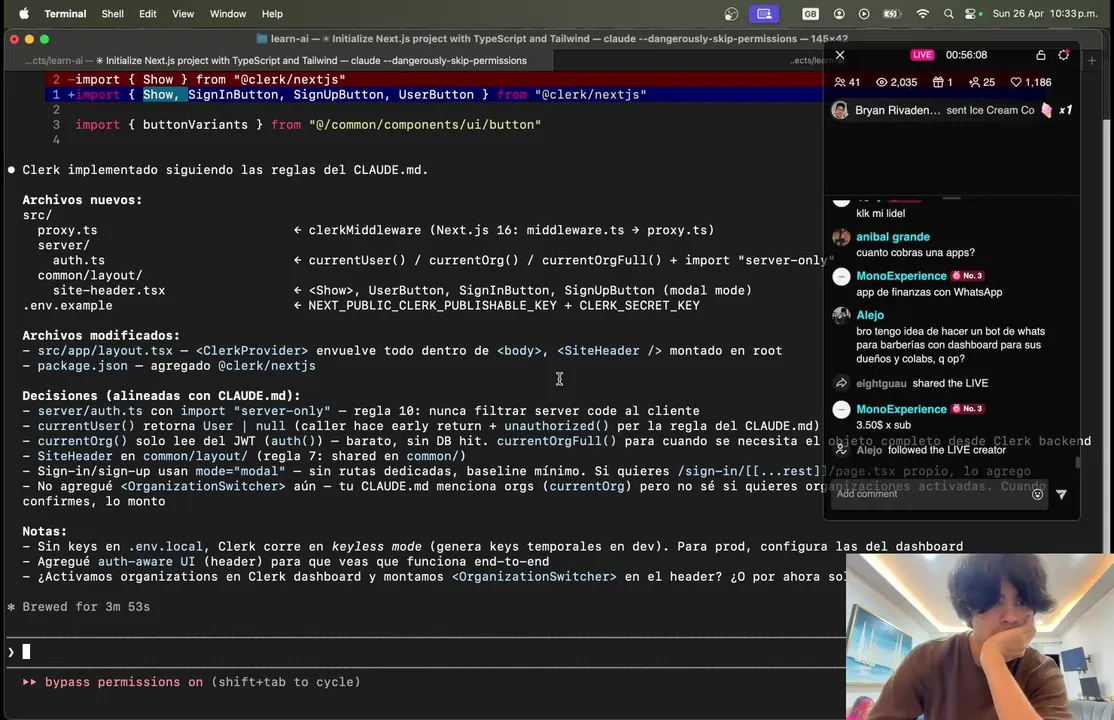Open the emoji picker in comment box
The image size is (1114, 720).
pyautogui.click(x=1037, y=494)
